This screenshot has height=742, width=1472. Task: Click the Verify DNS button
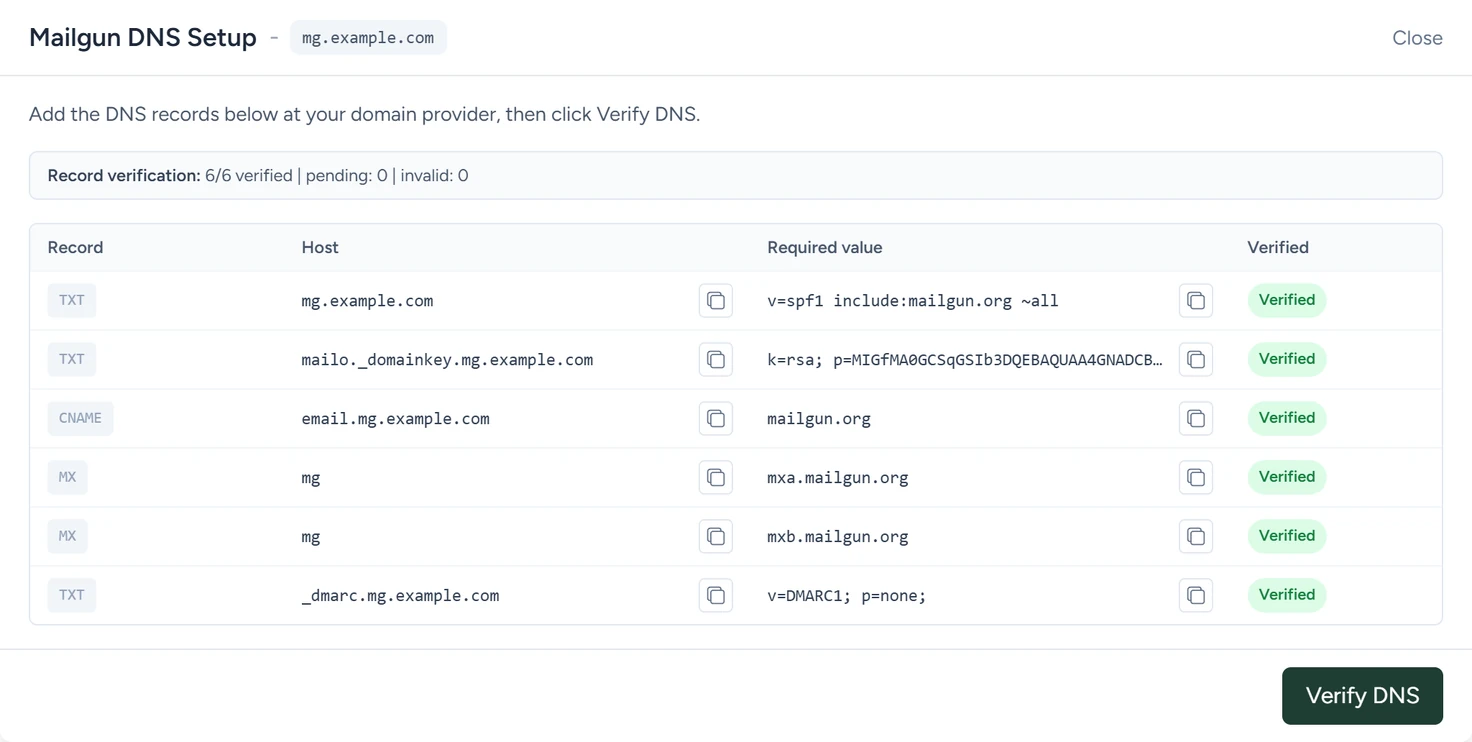[1362, 695]
